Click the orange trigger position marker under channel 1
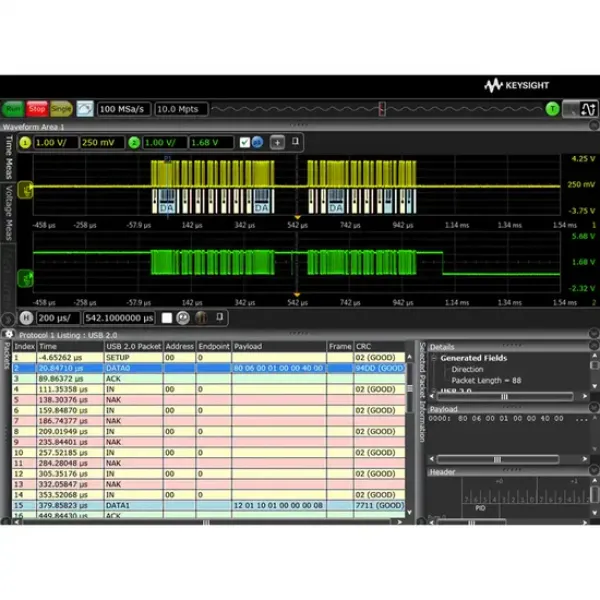 click(x=297, y=217)
